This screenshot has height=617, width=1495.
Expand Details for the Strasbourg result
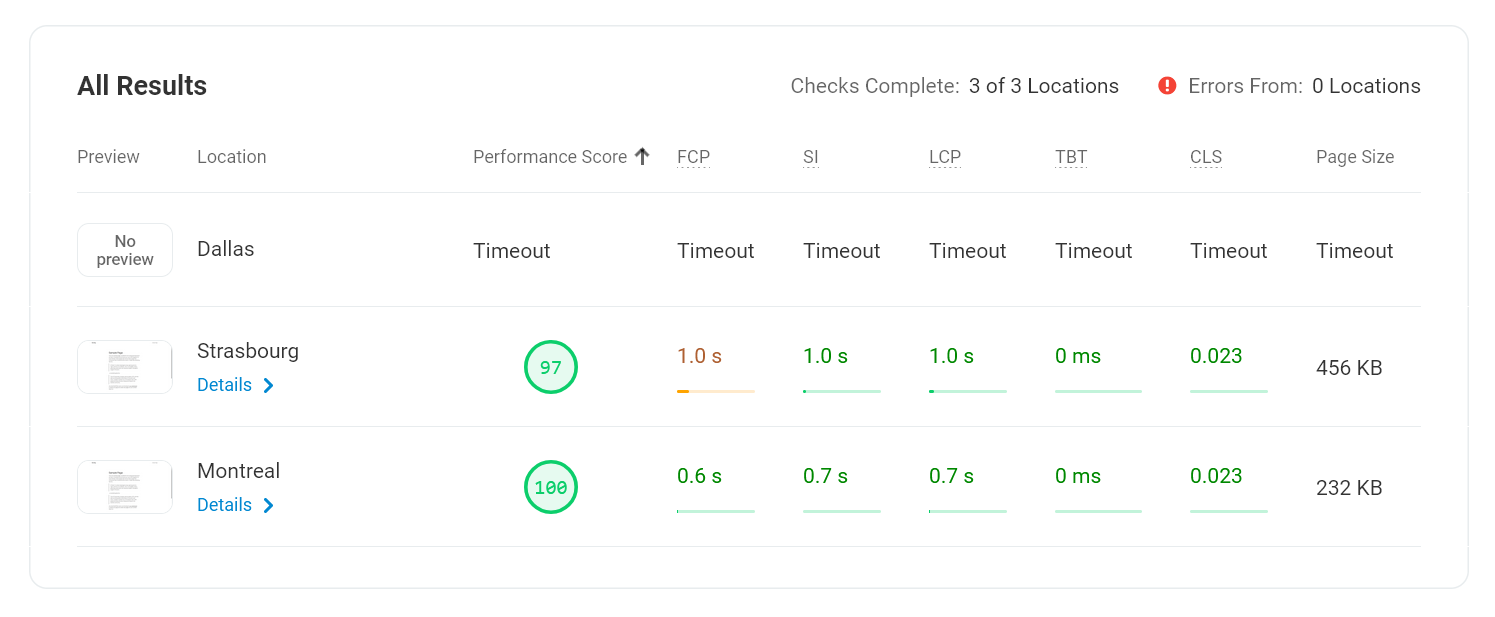(224, 385)
